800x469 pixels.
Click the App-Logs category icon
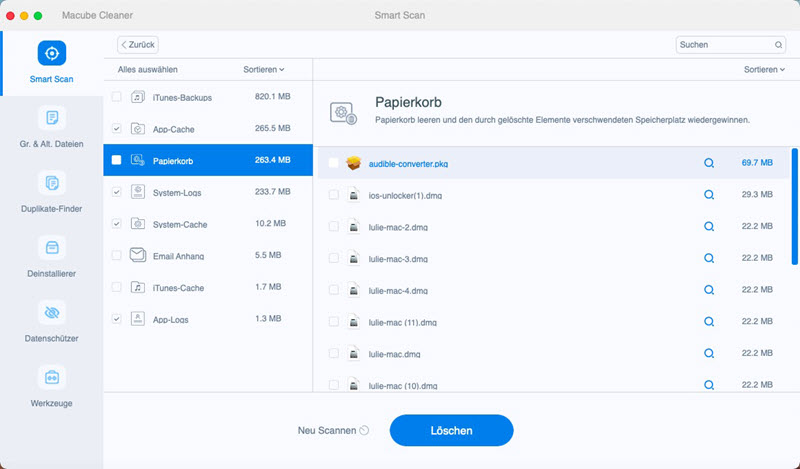coord(138,318)
